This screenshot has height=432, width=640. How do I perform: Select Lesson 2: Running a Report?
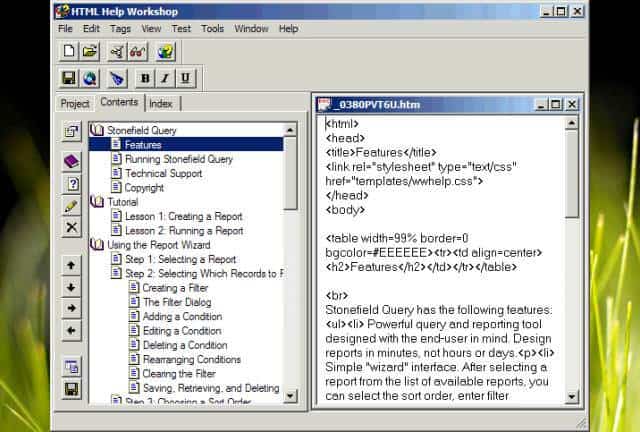tap(184, 231)
